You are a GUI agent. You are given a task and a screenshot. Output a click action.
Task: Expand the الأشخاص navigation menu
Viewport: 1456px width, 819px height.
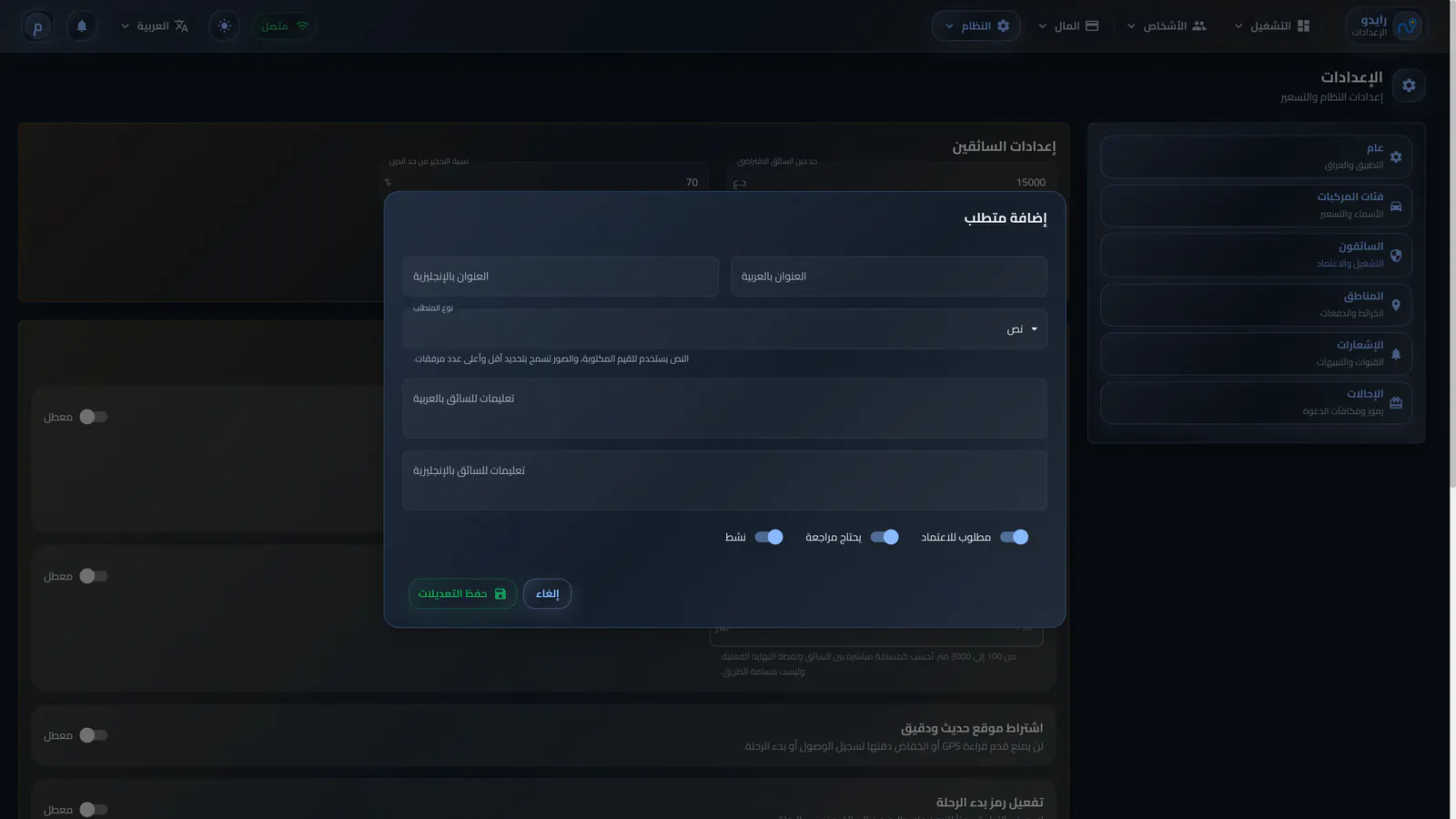pyautogui.click(x=1167, y=25)
